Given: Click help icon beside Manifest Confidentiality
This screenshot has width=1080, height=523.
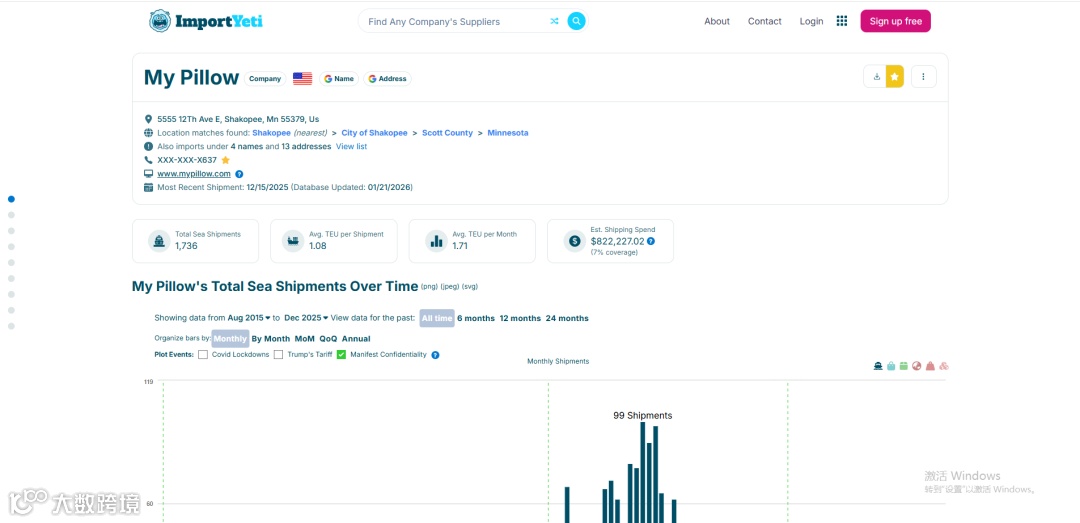Looking at the screenshot, I should tap(435, 355).
